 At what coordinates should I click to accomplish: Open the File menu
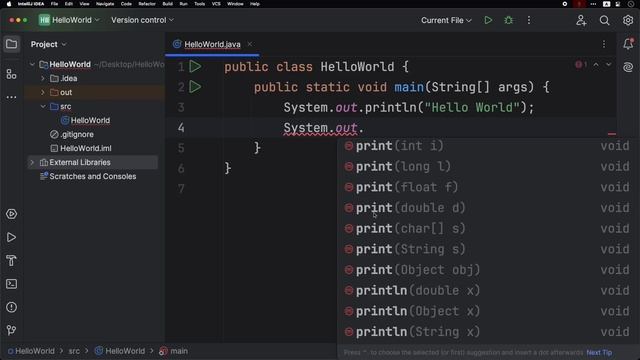(x=54, y=4)
